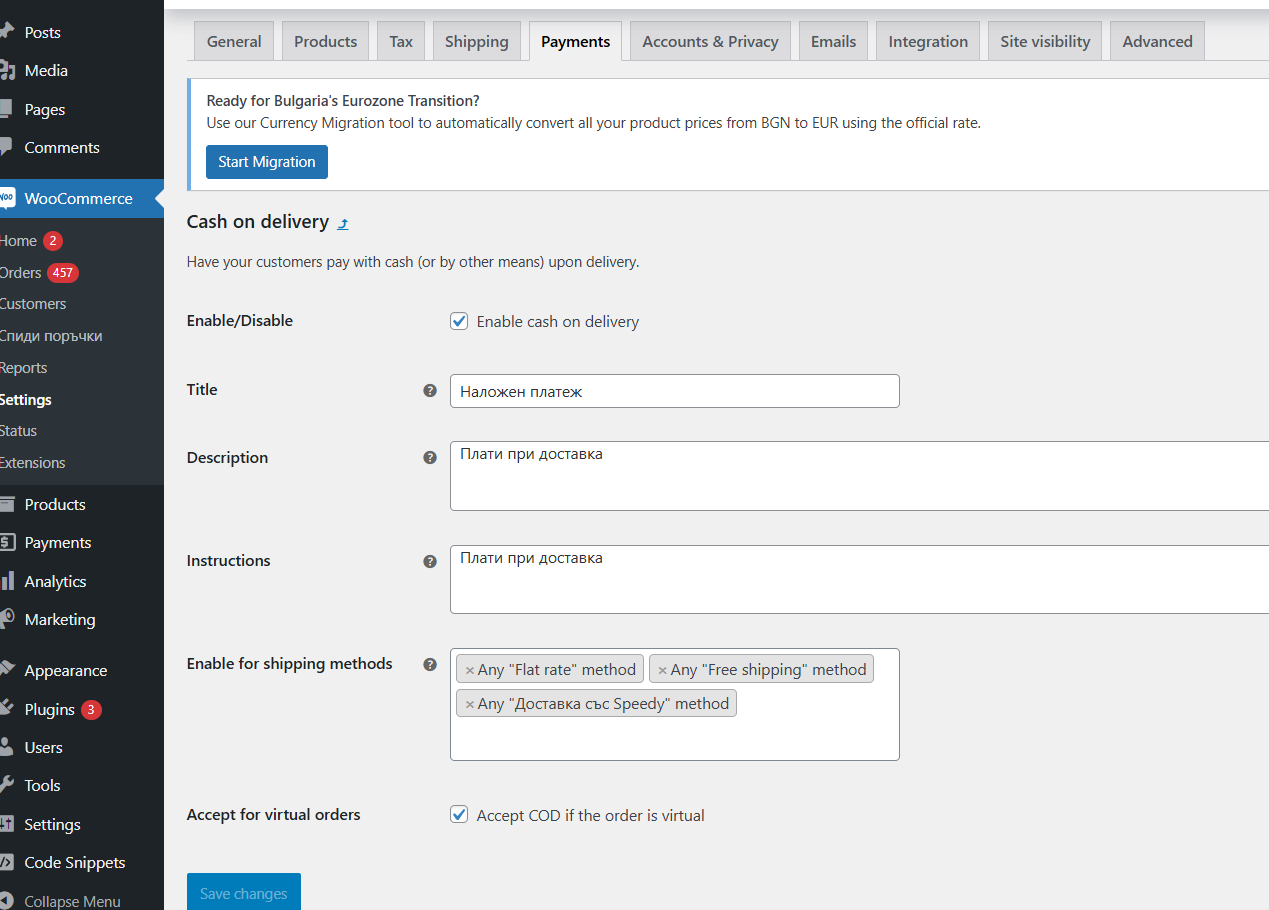The image size is (1269, 910).
Task: Click the Products archive icon in sidebar
Action: coord(7,504)
